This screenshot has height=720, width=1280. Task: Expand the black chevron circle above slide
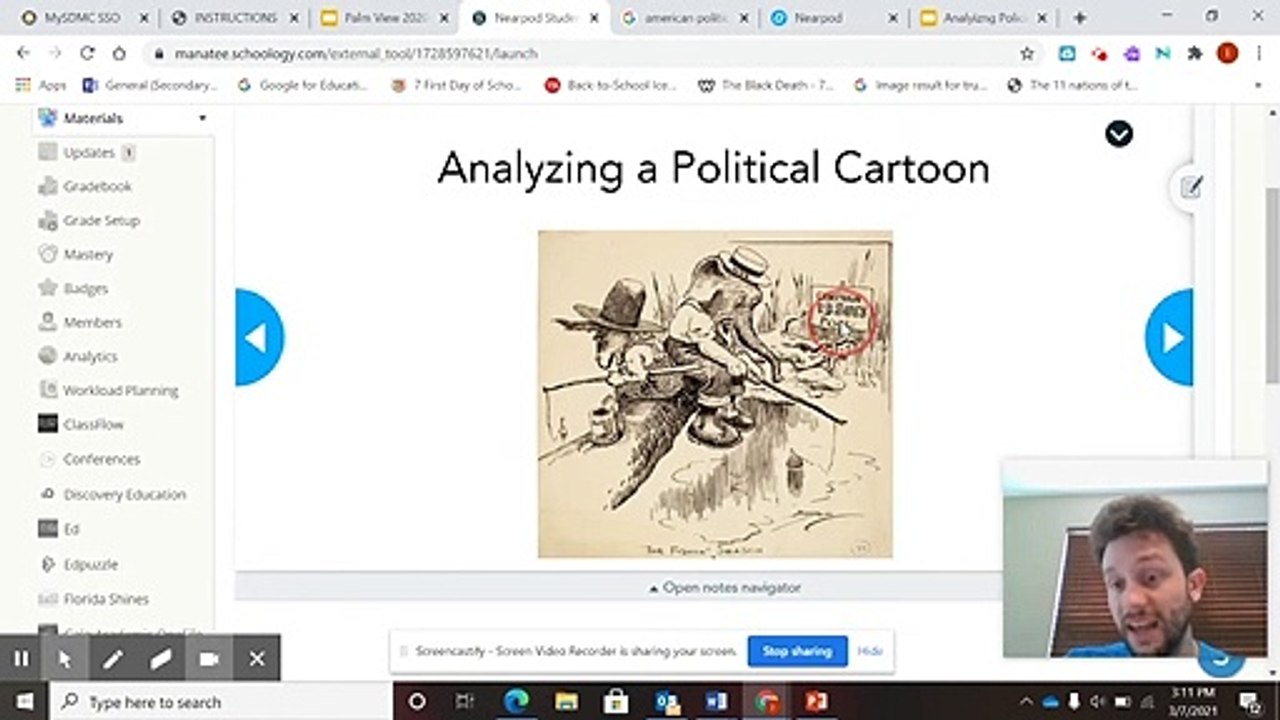coord(1119,134)
